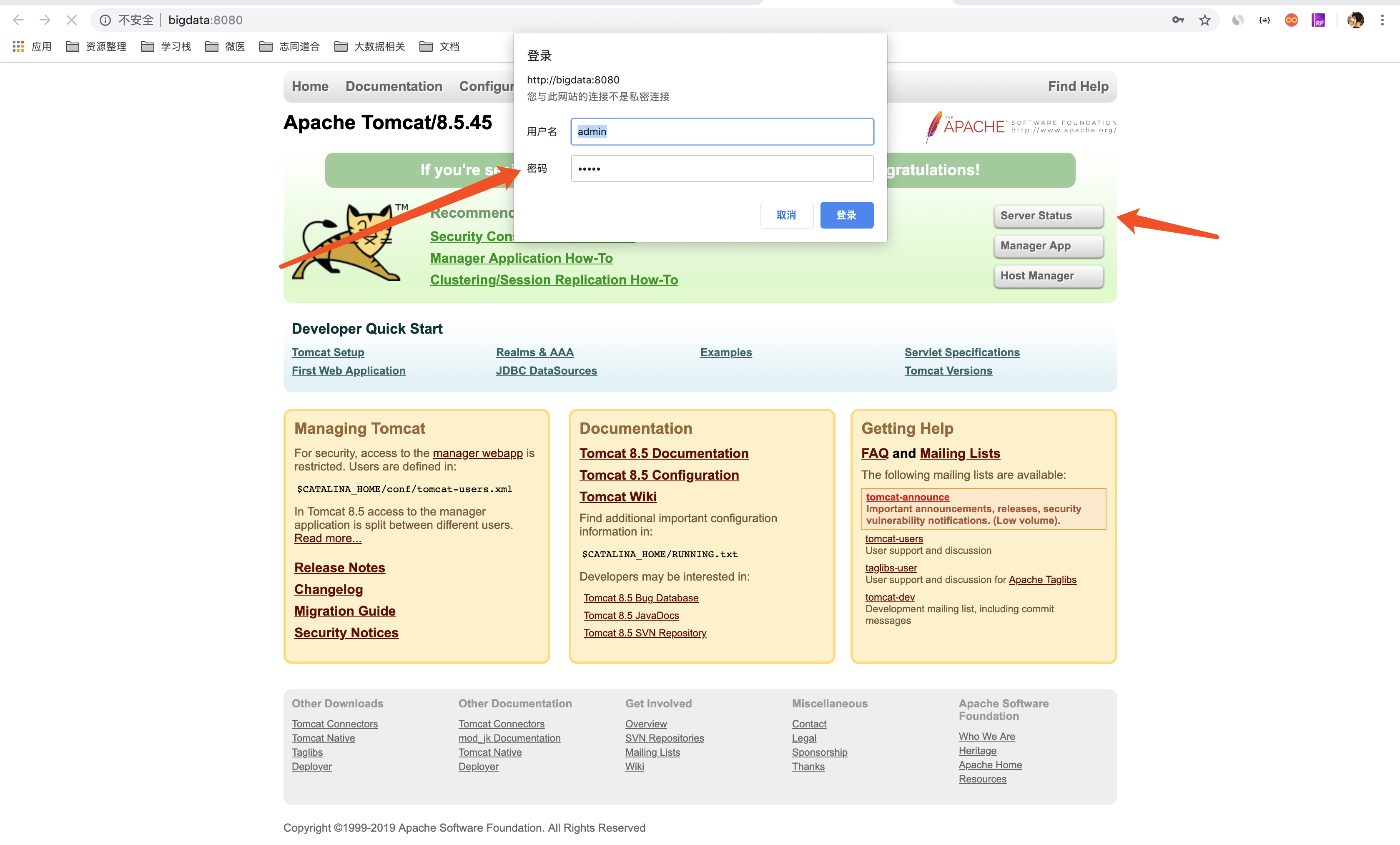Open Tomcat 8.5 SVN Repository link
Viewport: 1400px width, 845px height.
point(645,633)
